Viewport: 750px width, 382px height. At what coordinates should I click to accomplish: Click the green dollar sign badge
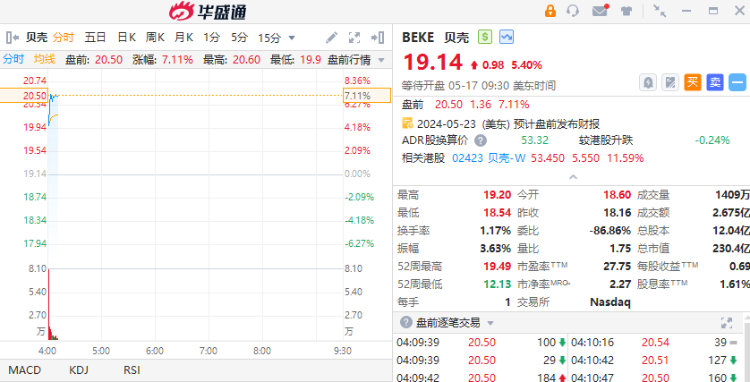(x=485, y=36)
